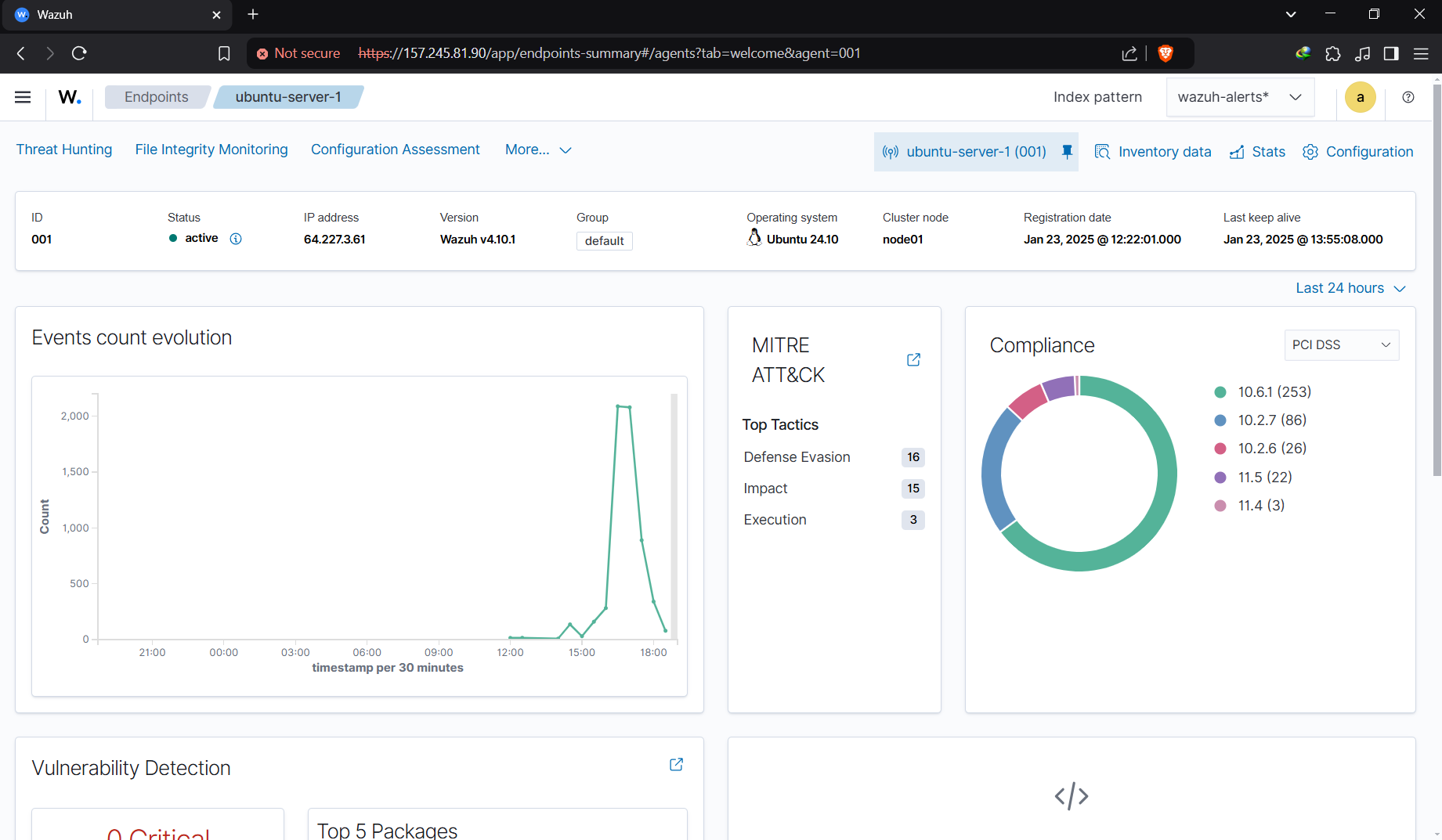Image resolution: width=1442 pixels, height=840 pixels.
Task: Open the help circle icon
Action: 1408,97
